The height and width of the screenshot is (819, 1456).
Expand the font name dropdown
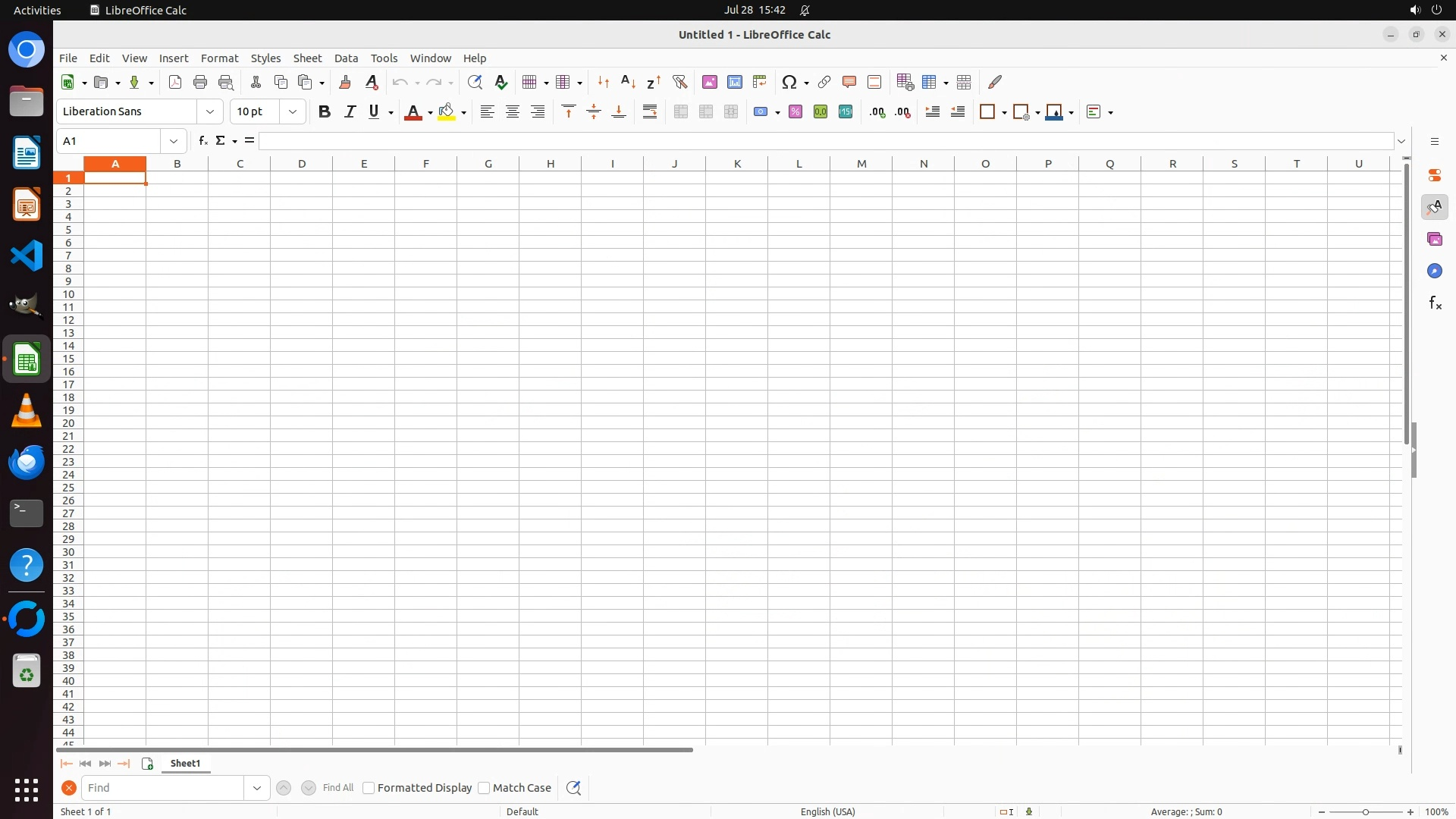(x=210, y=112)
